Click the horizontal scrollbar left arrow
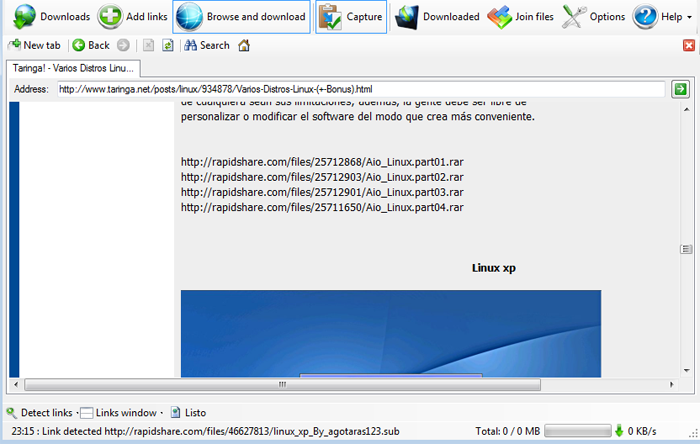The height and width of the screenshot is (444, 700). click(x=16, y=384)
